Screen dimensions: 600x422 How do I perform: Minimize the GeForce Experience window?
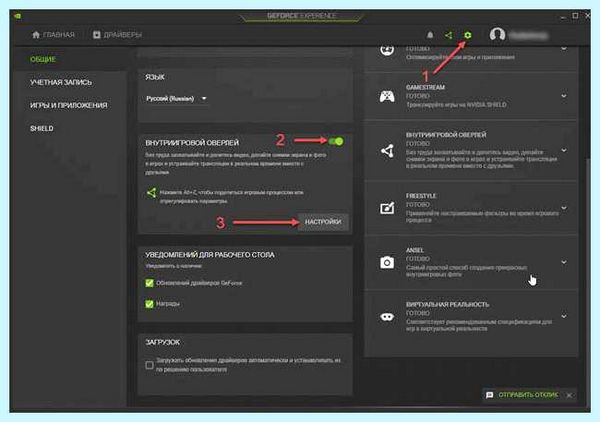[563, 16]
